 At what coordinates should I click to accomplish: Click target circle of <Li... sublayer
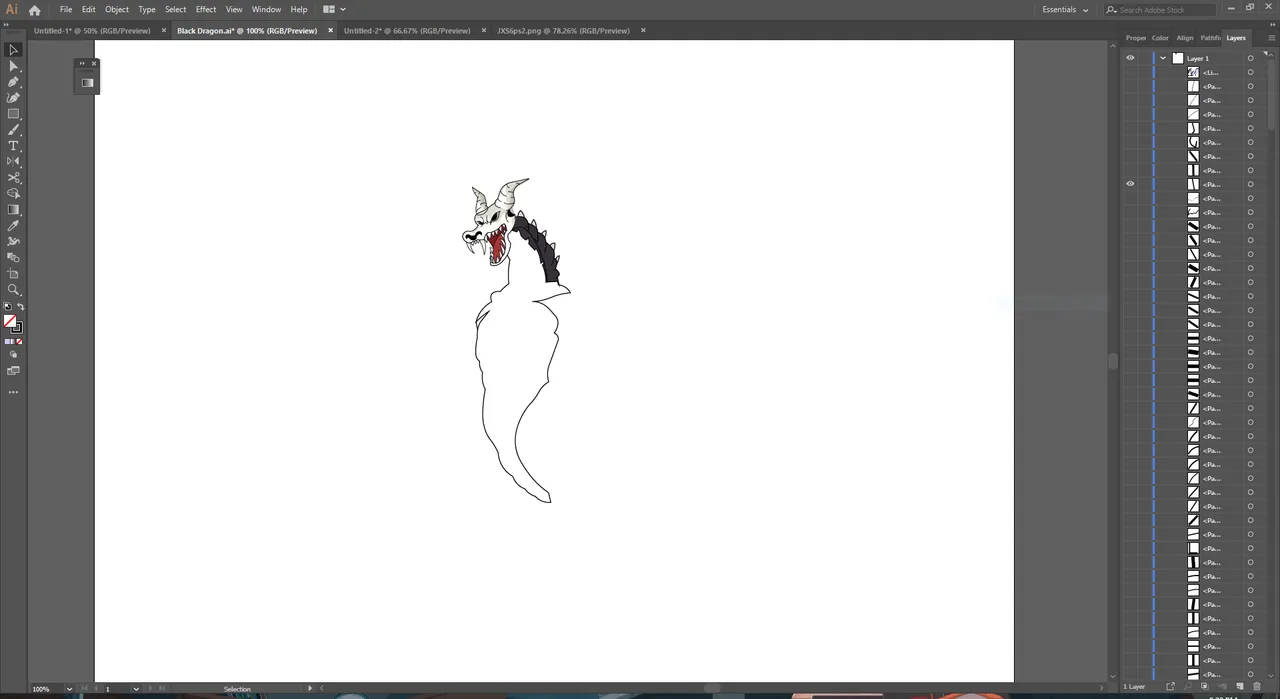click(1250, 72)
